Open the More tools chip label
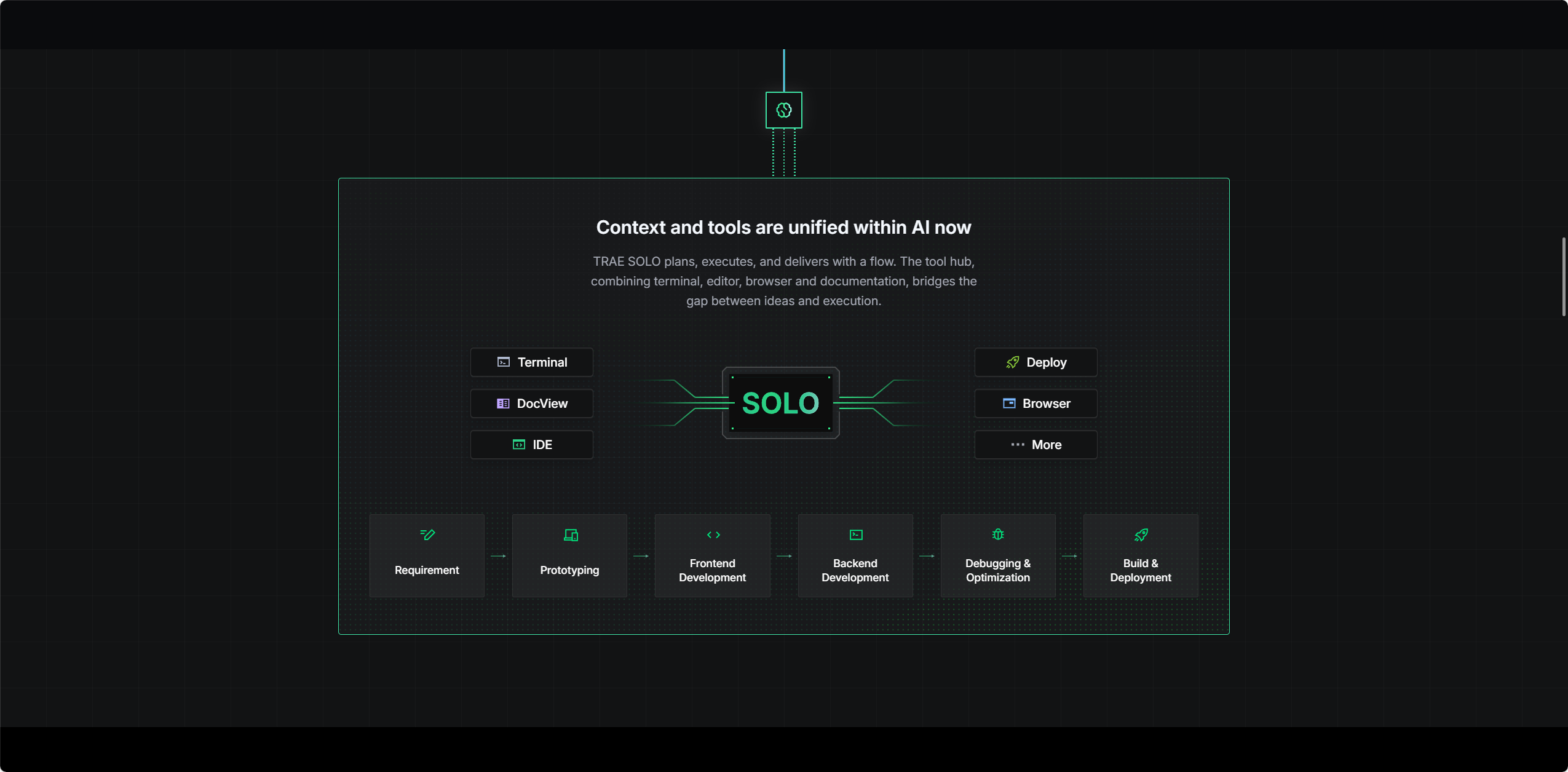1568x772 pixels. pyautogui.click(x=1047, y=445)
